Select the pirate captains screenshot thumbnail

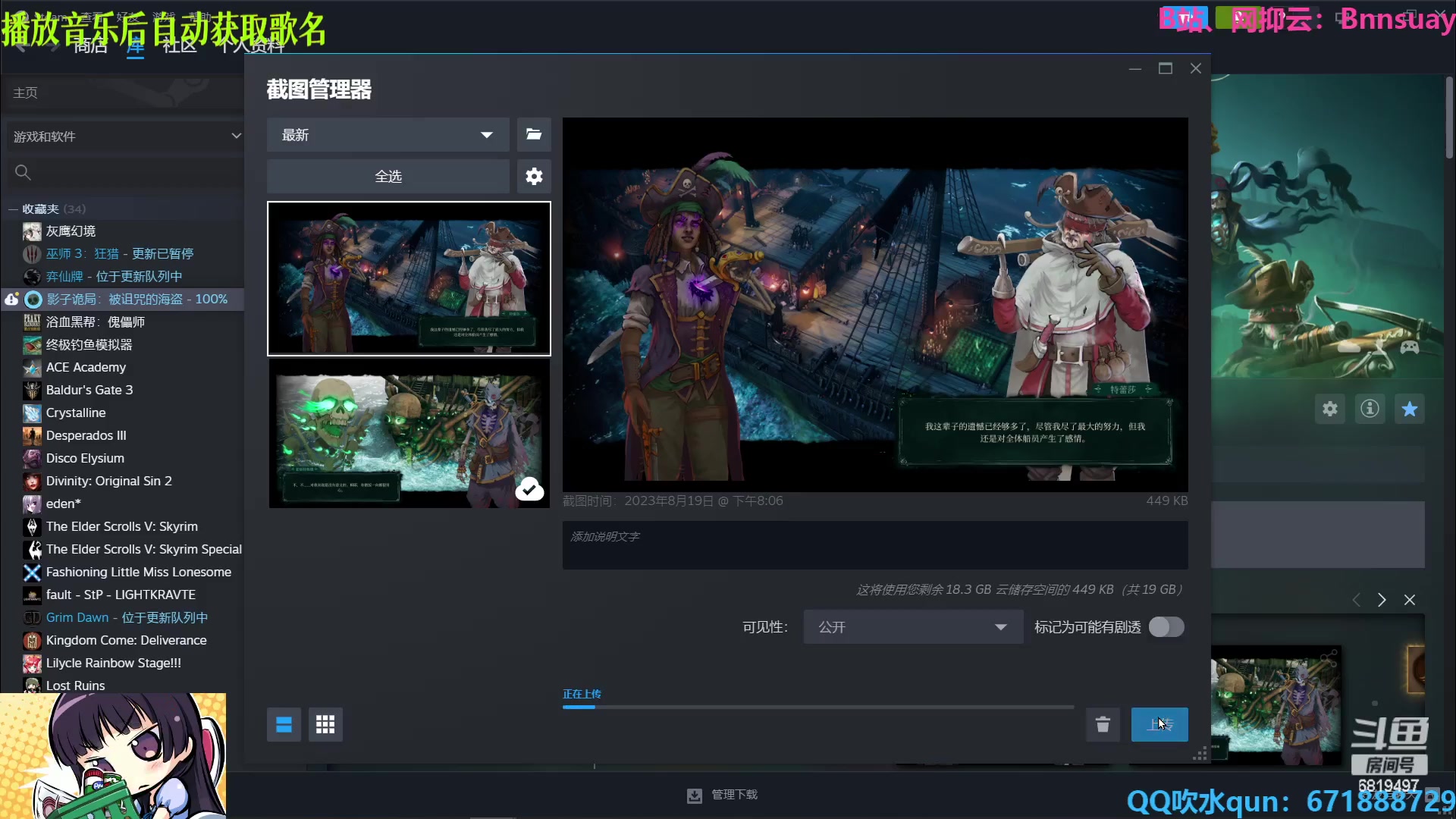(x=409, y=278)
